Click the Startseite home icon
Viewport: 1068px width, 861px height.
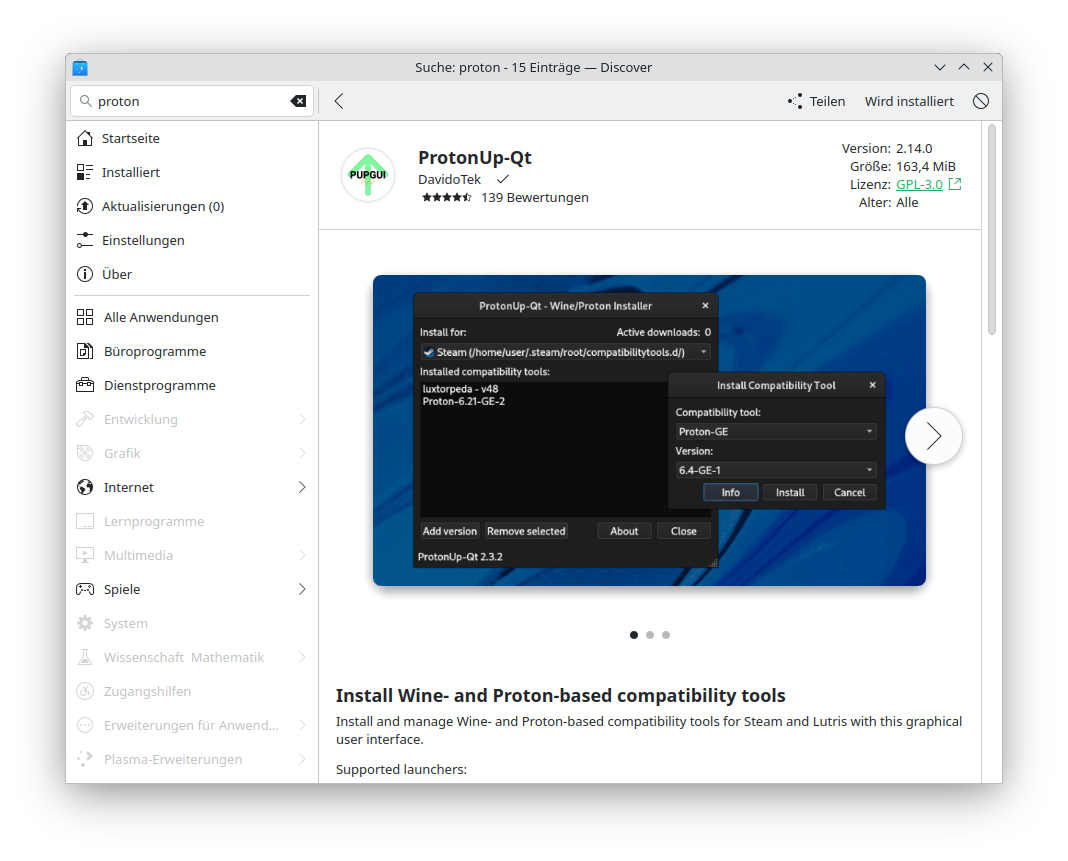84,138
